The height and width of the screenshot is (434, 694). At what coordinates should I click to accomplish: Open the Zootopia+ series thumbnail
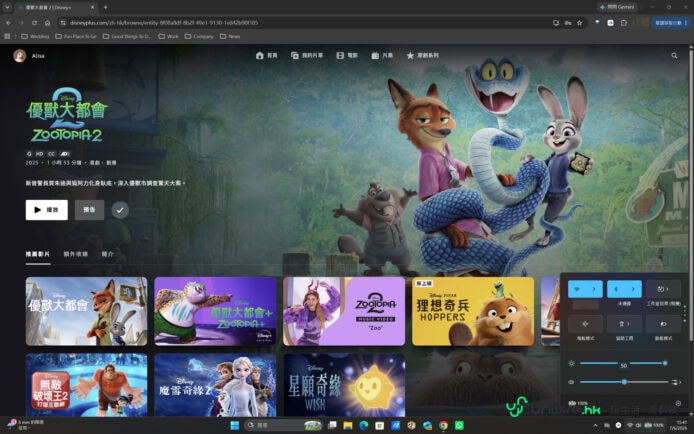pyautogui.click(x=215, y=311)
